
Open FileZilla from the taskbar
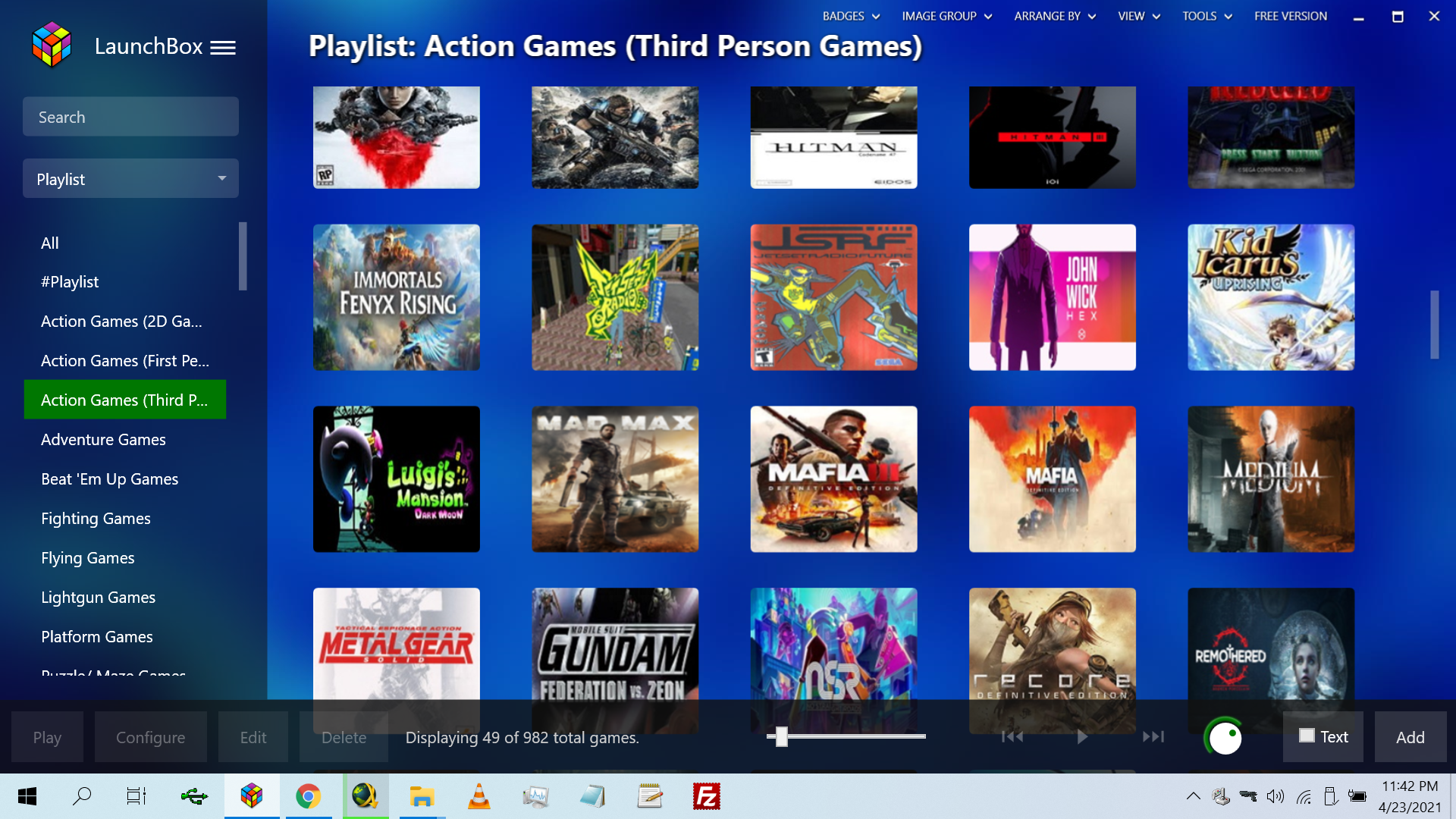click(707, 796)
